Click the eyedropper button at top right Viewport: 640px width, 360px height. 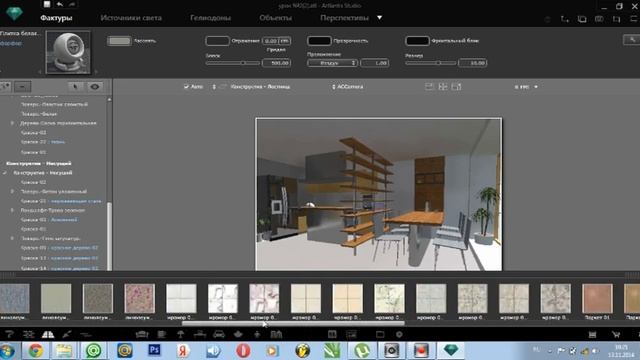coord(632,40)
